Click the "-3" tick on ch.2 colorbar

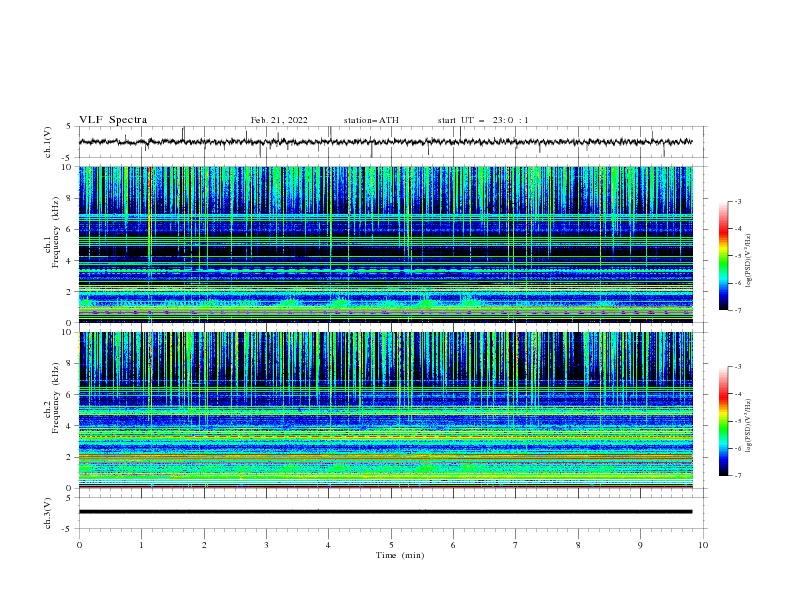click(x=737, y=367)
